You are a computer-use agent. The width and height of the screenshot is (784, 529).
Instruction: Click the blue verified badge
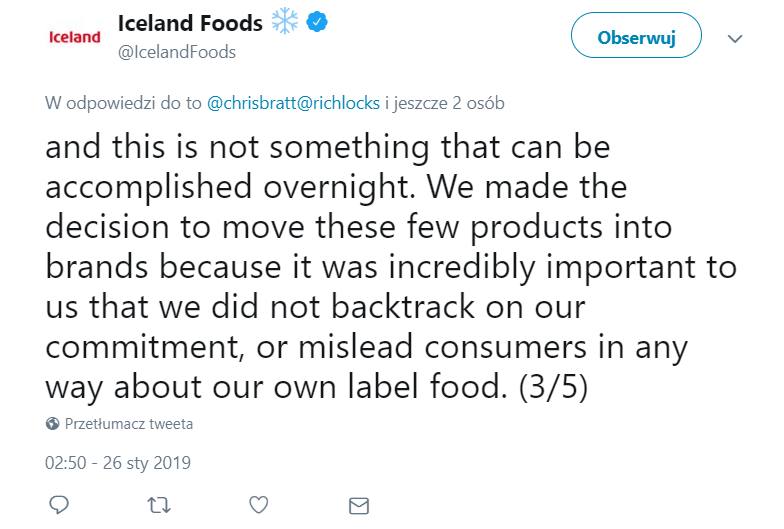[318, 22]
